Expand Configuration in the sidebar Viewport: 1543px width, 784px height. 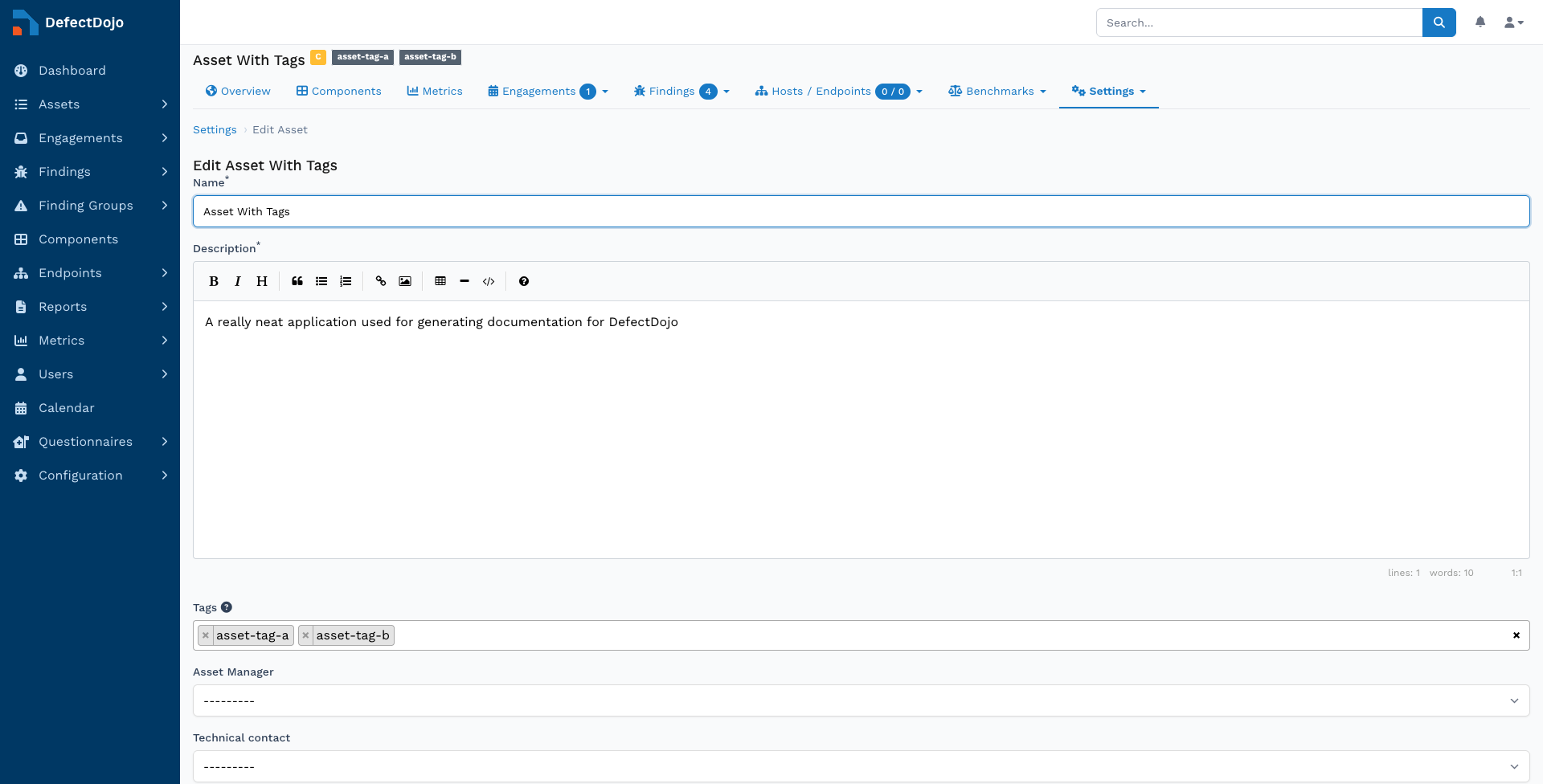click(x=90, y=476)
